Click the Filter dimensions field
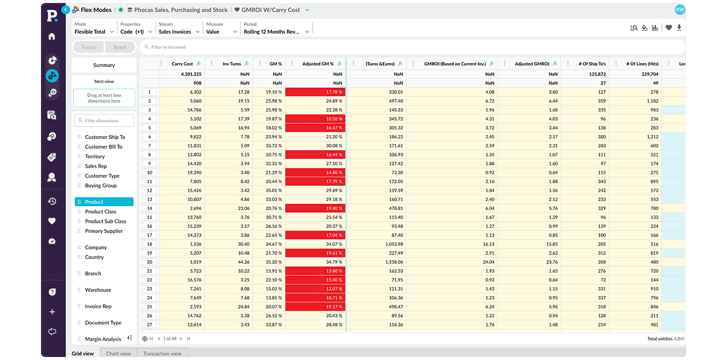 point(104,121)
